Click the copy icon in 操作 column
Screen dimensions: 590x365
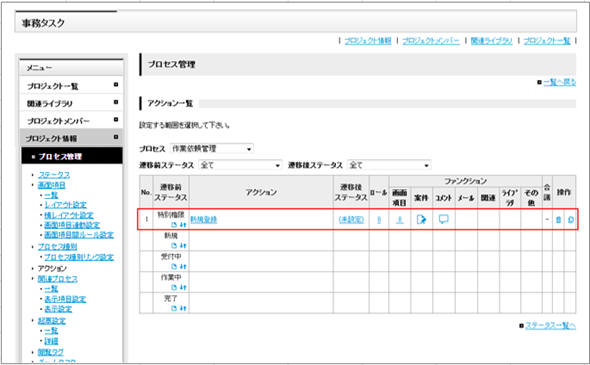(571, 219)
